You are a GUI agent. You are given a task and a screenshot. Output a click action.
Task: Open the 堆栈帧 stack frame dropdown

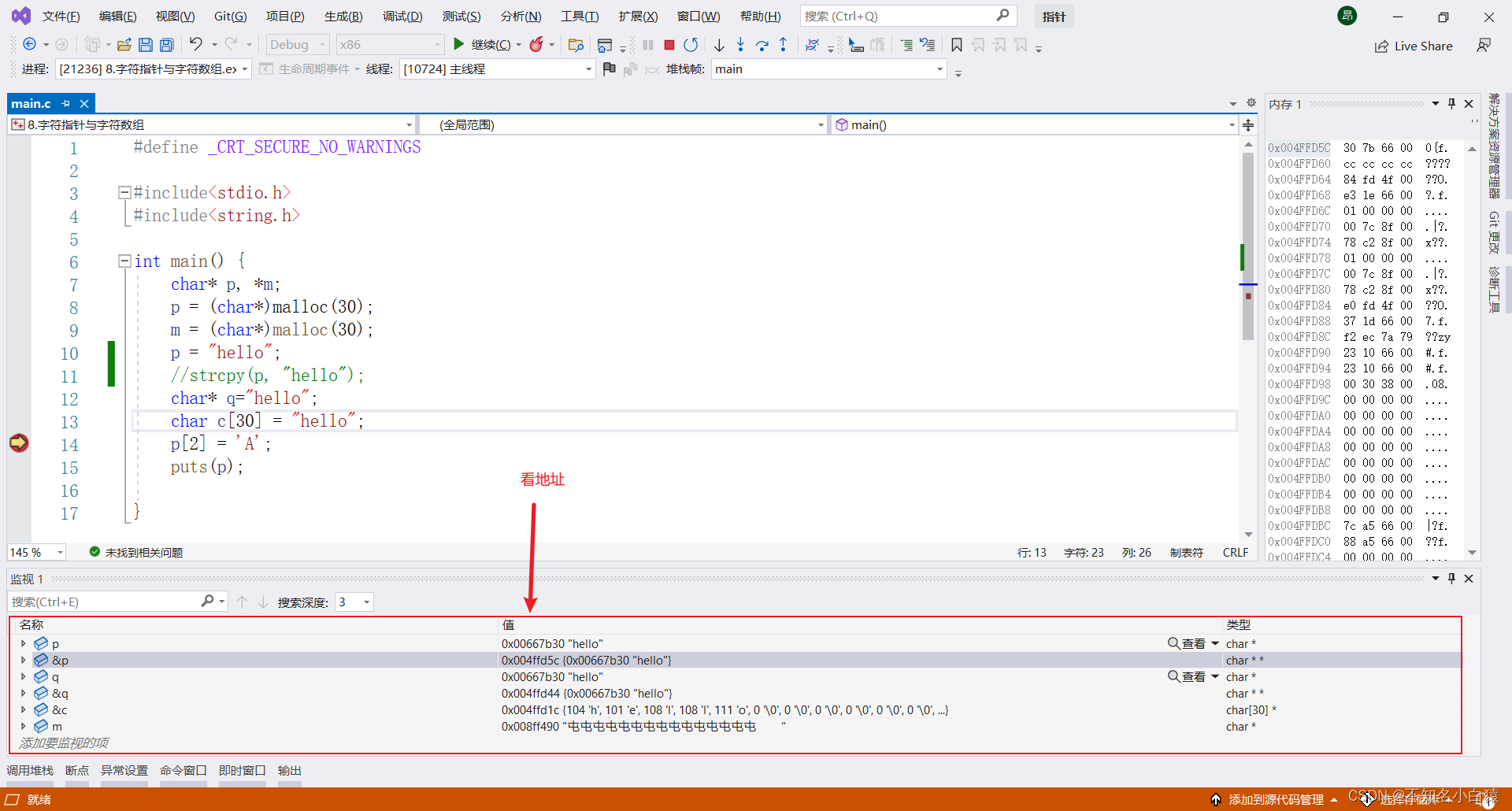(x=828, y=69)
